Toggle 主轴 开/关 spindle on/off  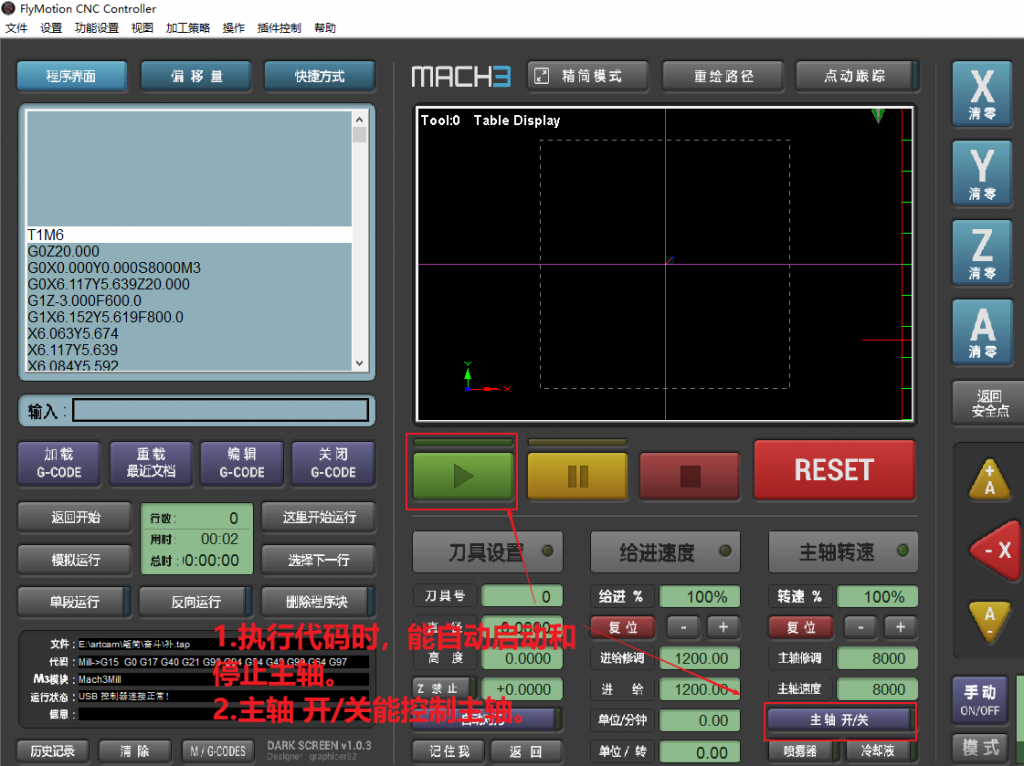coord(839,720)
